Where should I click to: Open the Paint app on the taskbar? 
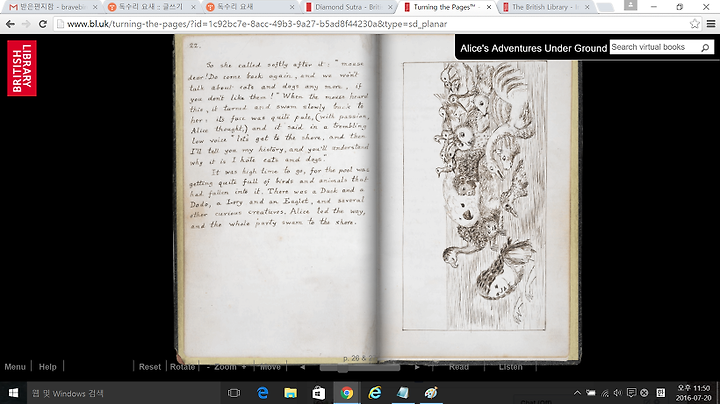click(431, 393)
